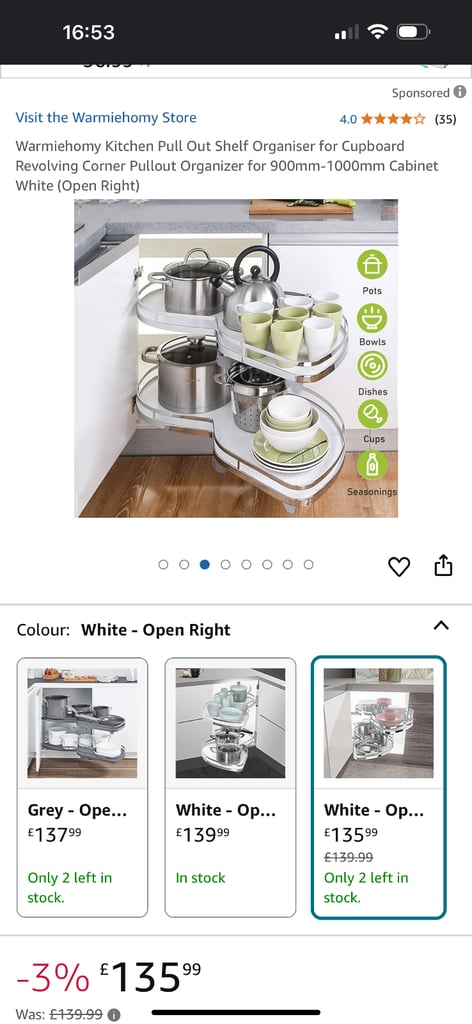
Task: Tap the share icon
Action: [443, 565]
